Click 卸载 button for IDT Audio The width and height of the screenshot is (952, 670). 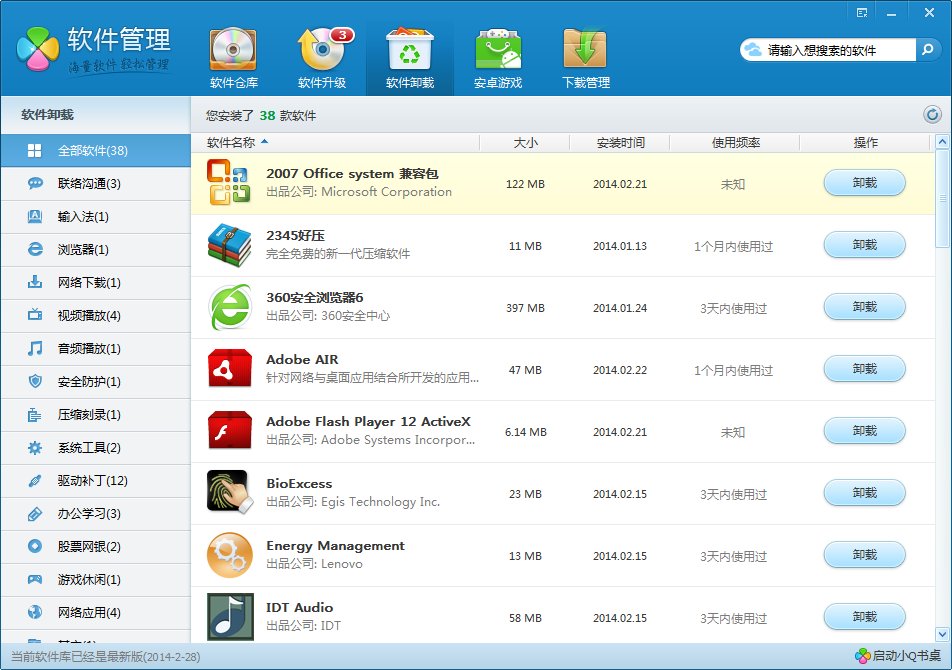tap(864, 617)
